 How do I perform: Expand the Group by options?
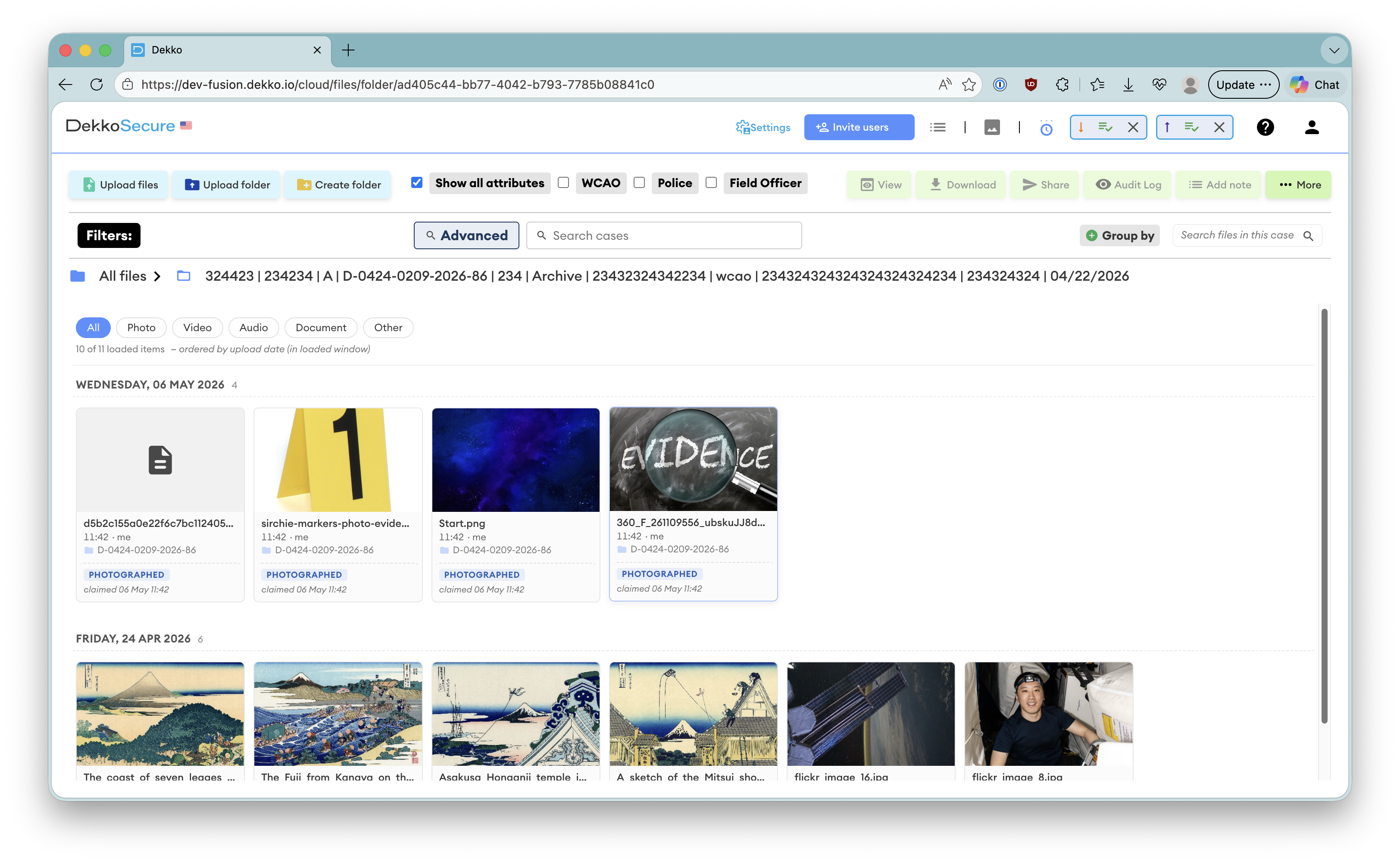pyautogui.click(x=1120, y=236)
